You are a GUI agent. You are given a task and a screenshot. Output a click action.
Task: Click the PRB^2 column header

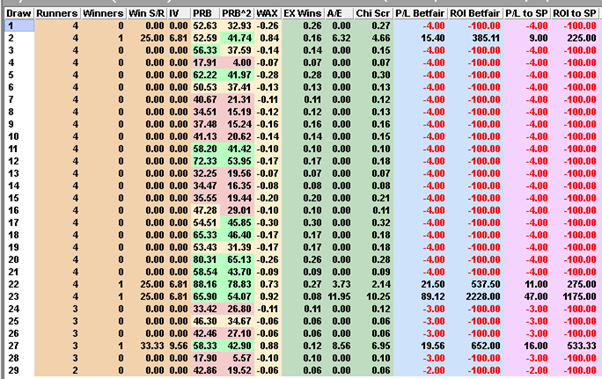[236, 13]
